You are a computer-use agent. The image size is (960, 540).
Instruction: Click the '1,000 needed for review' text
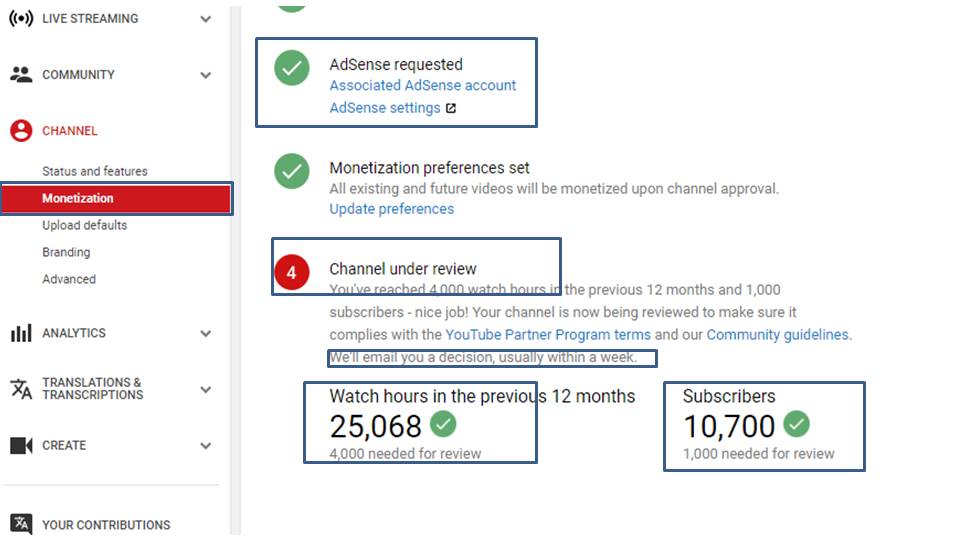coord(759,454)
